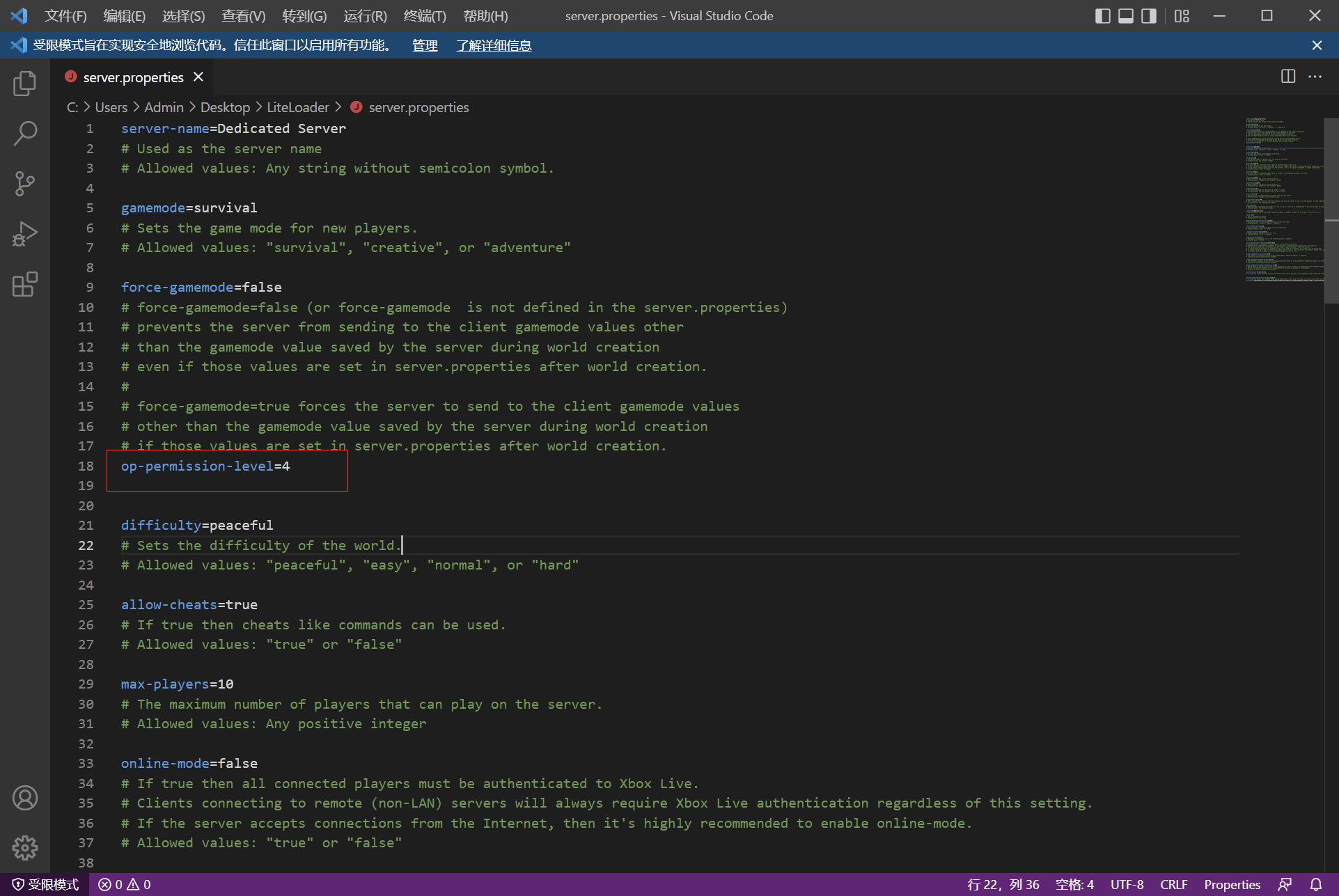The width and height of the screenshot is (1339, 896).
Task: Split the editor using the editor toolbar icon
Action: [x=1287, y=77]
